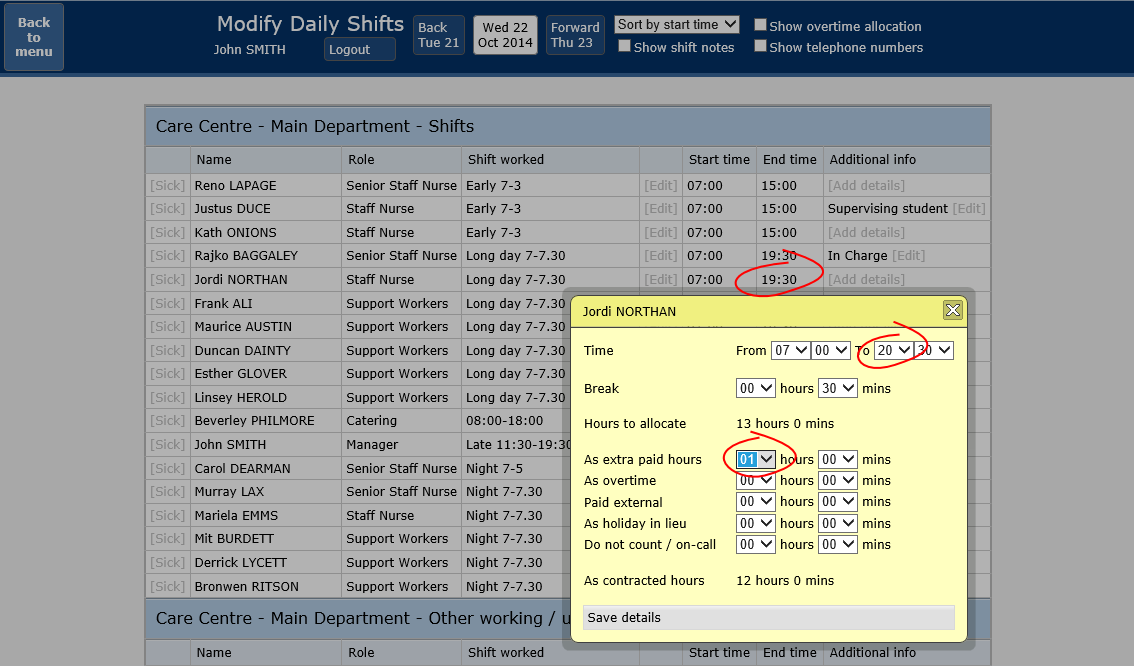Edit shift times for Kath ONIONS
The width and height of the screenshot is (1134, 666).
(661, 233)
